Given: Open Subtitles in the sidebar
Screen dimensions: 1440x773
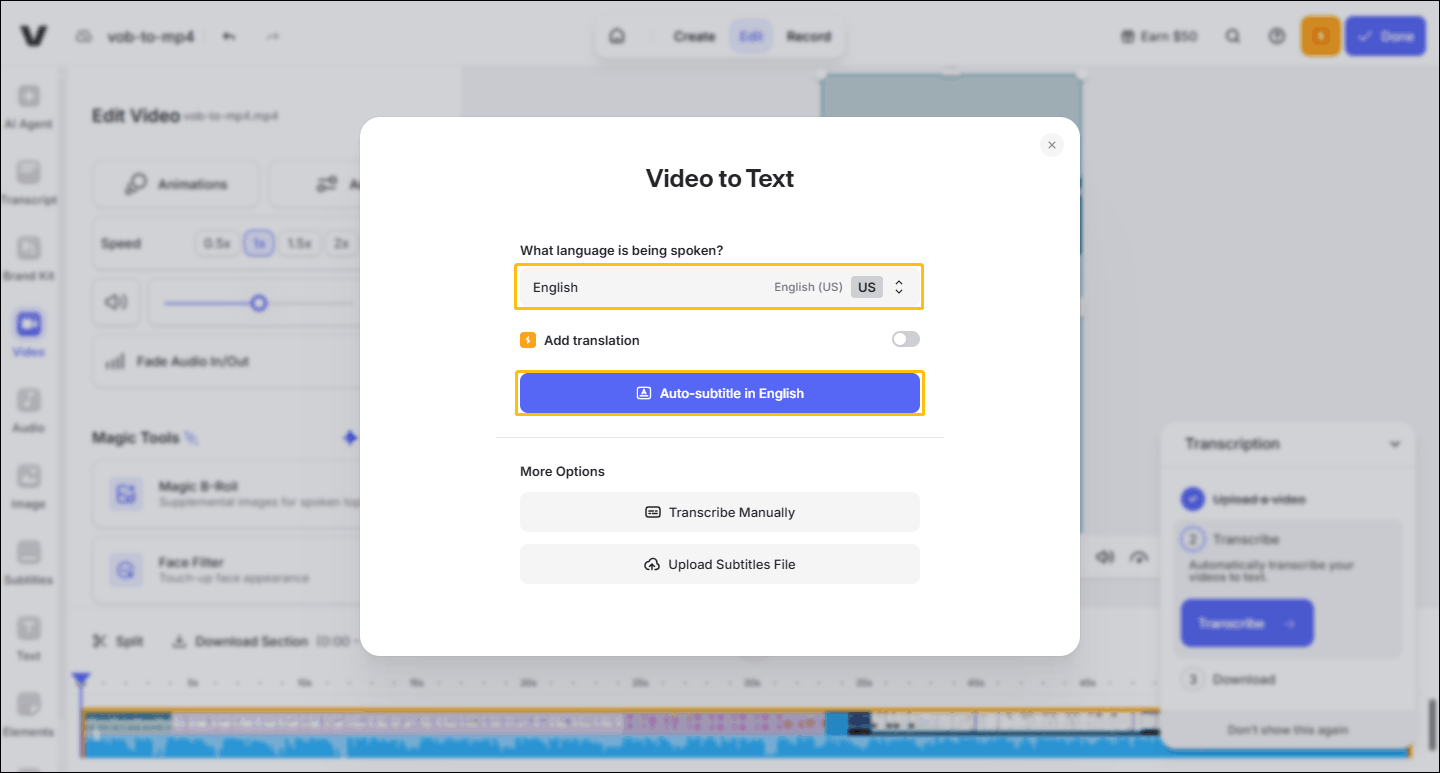Looking at the screenshot, I should click(x=29, y=563).
